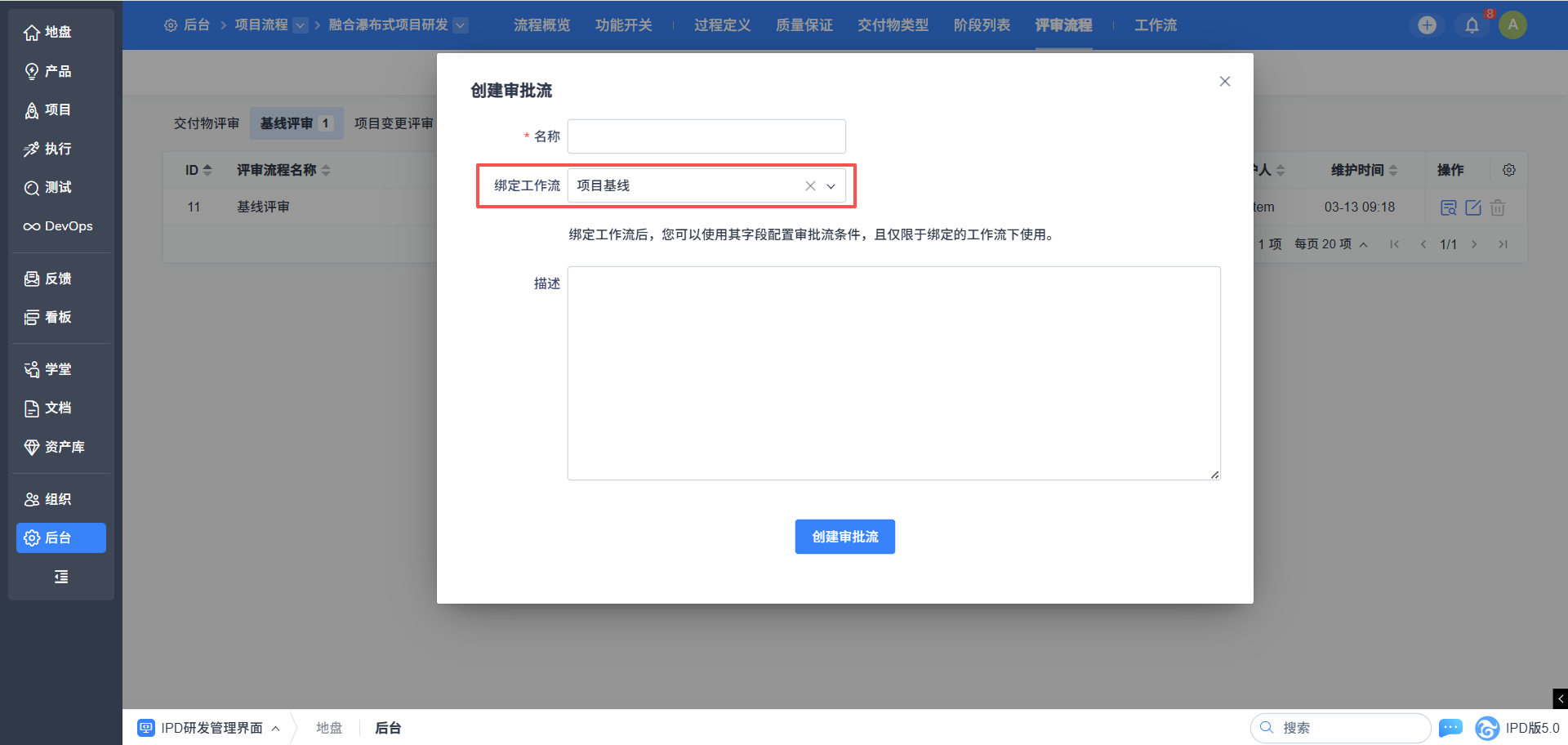
Task: Go to 项目 in the sidebar
Action: pos(61,109)
